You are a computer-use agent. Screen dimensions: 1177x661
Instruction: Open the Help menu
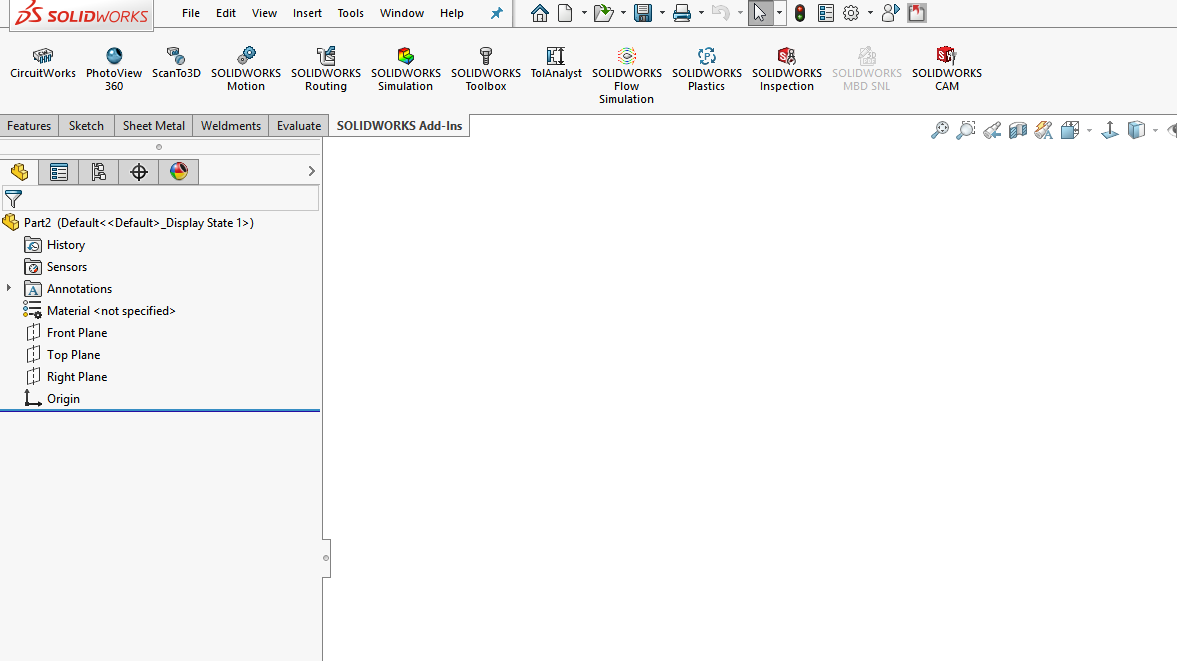click(452, 14)
